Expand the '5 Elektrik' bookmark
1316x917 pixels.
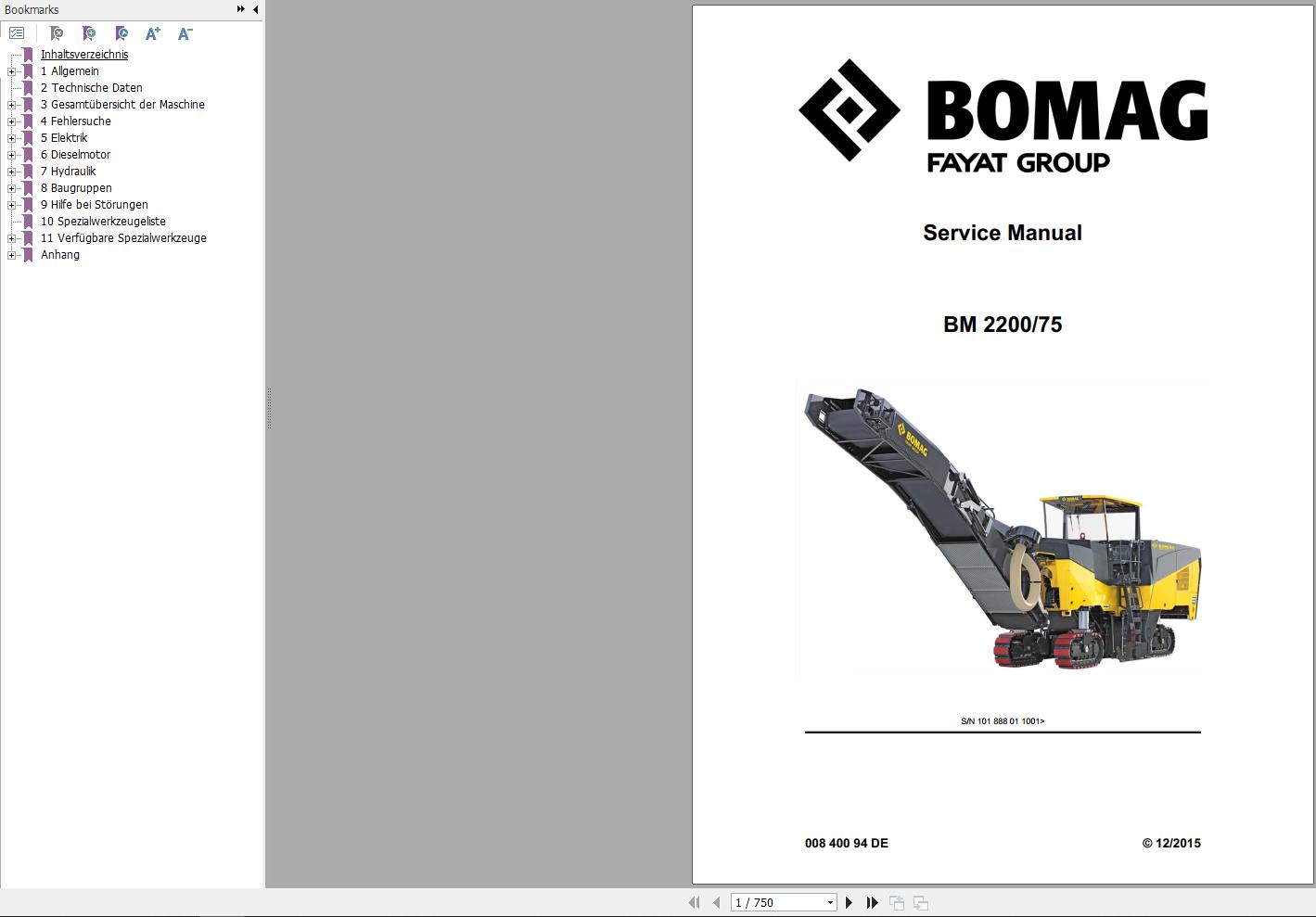pyautogui.click(x=11, y=138)
